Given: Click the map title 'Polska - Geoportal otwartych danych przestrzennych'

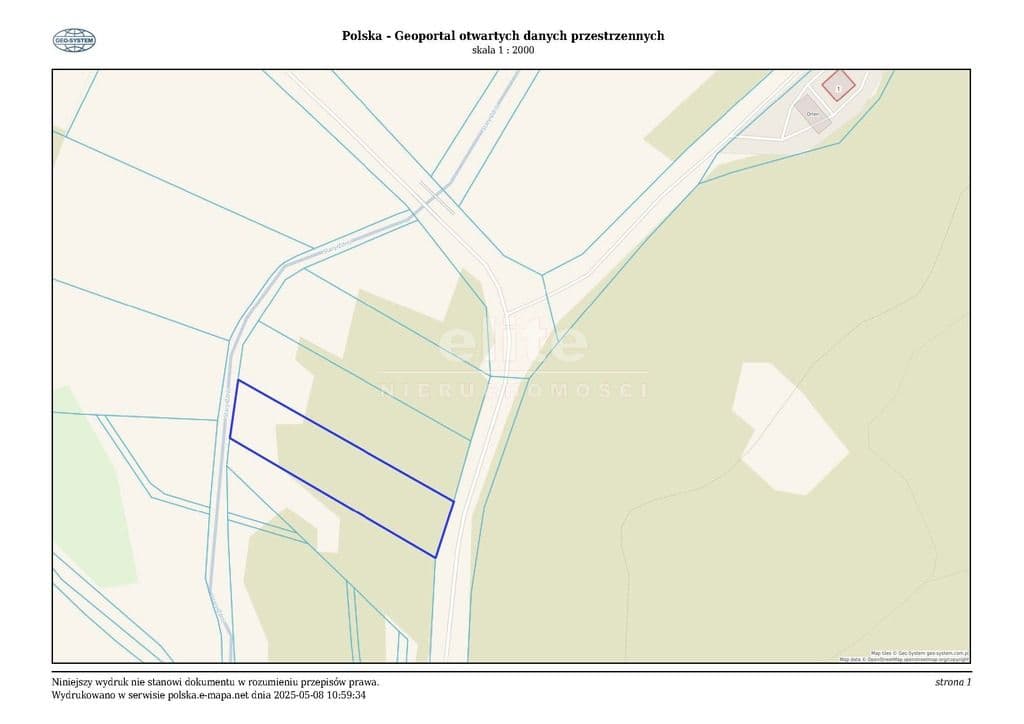Looking at the screenshot, I should click(503, 35).
